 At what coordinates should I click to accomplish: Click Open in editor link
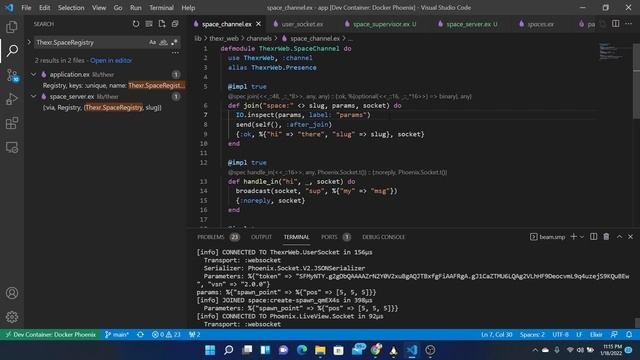[x=111, y=60]
